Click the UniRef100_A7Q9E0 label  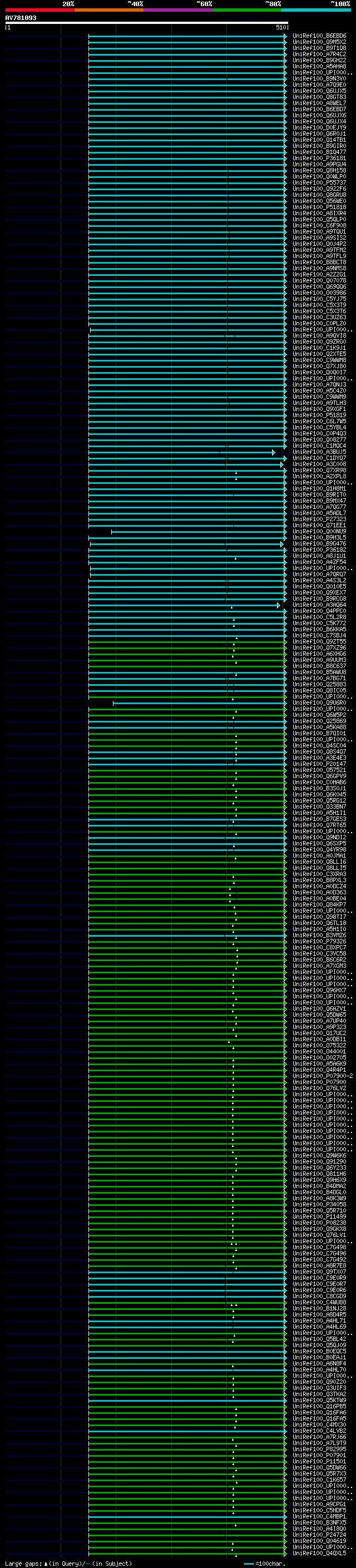coord(319,85)
